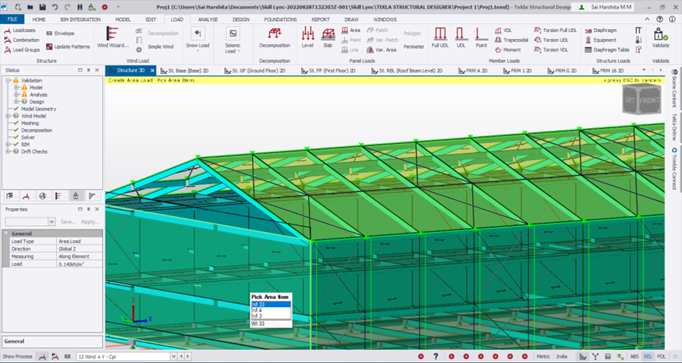Run the Validate command
This screenshot has height=363, width=682.
[x=660, y=38]
